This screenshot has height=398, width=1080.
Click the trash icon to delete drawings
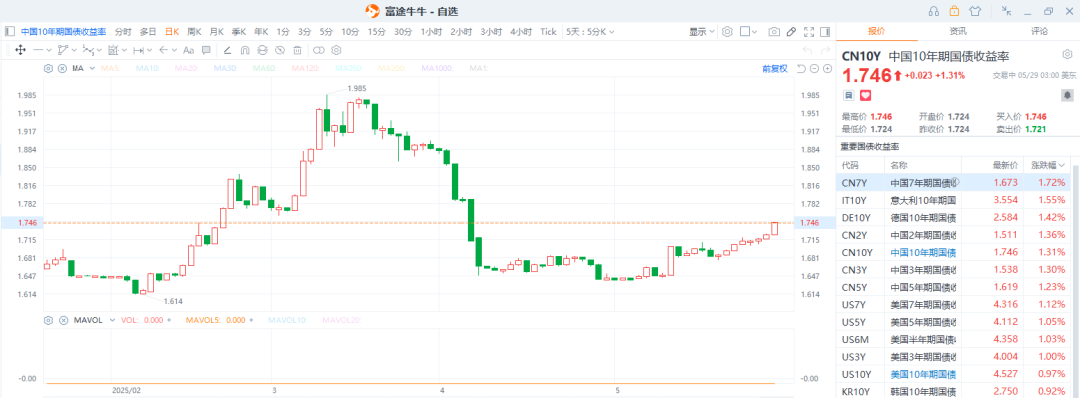297,50
